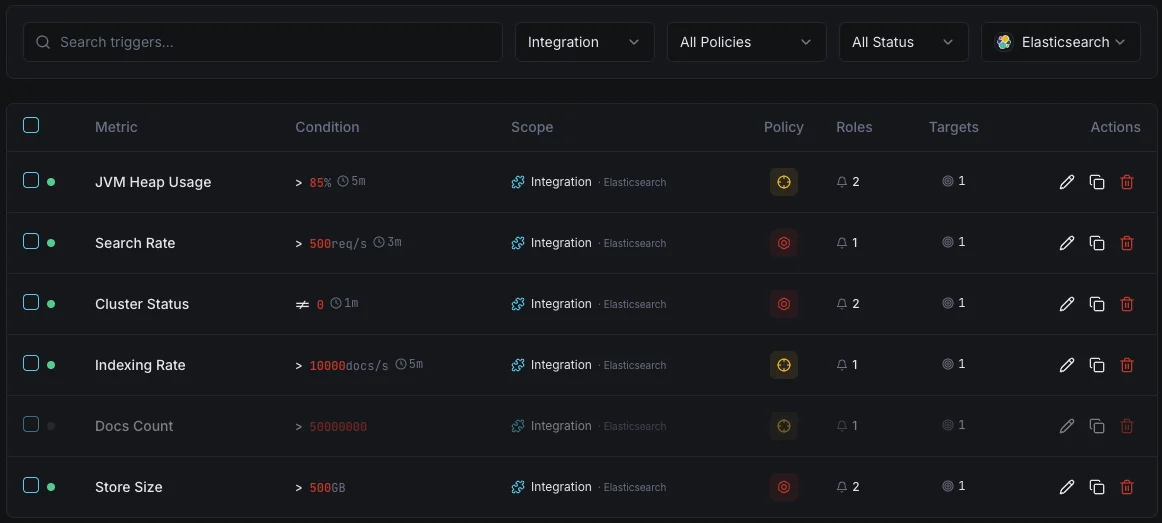1162x523 pixels.
Task: Open roles bell for JVM Heap Usage
Action: pos(842,182)
